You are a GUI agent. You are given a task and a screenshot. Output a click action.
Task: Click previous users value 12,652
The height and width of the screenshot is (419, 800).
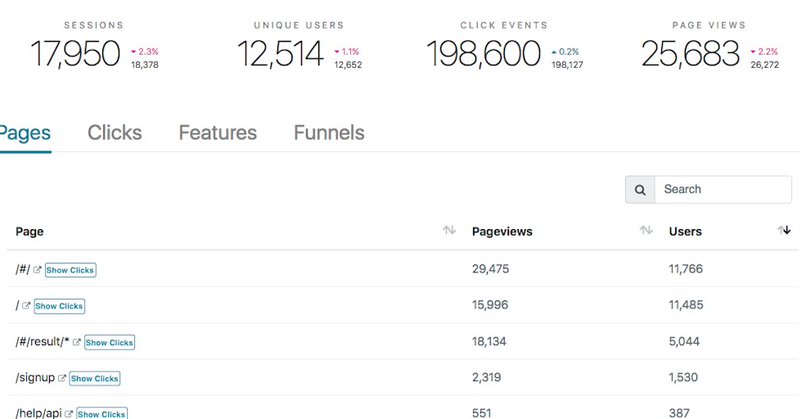tap(348, 65)
